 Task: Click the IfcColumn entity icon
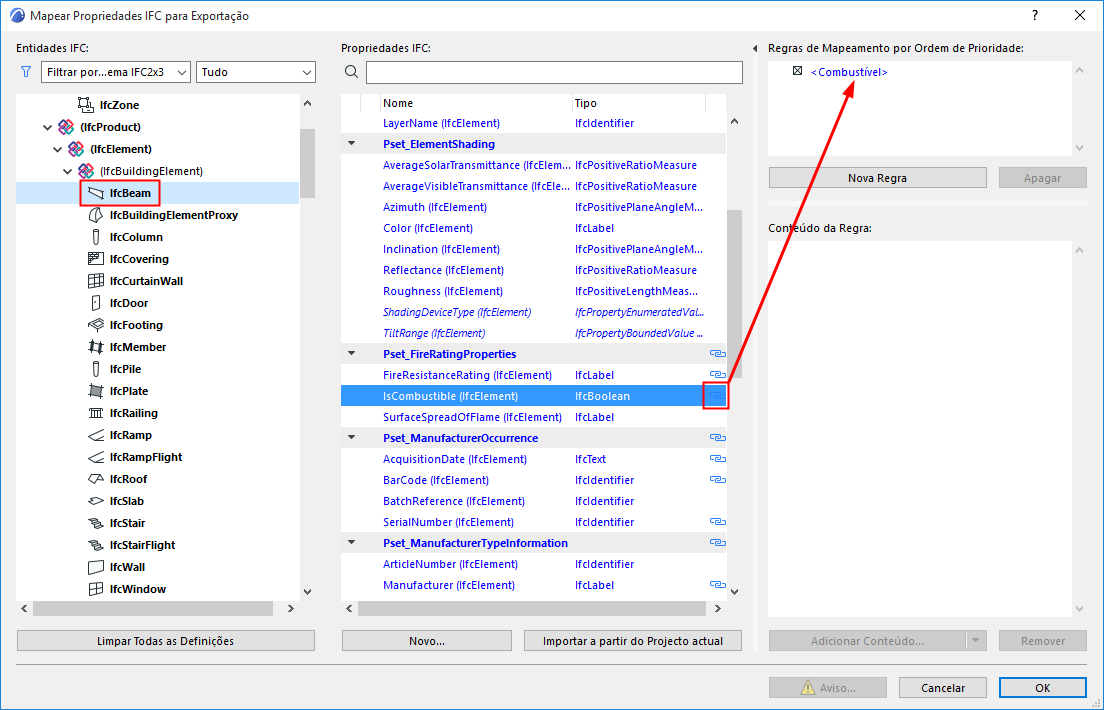pyautogui.click(x=96, y=237)
